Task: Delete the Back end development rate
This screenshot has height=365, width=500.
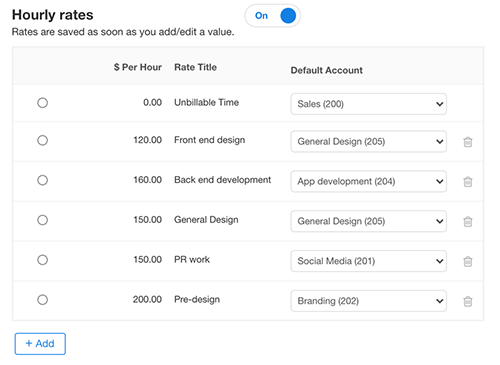Action: click(468, 182)
